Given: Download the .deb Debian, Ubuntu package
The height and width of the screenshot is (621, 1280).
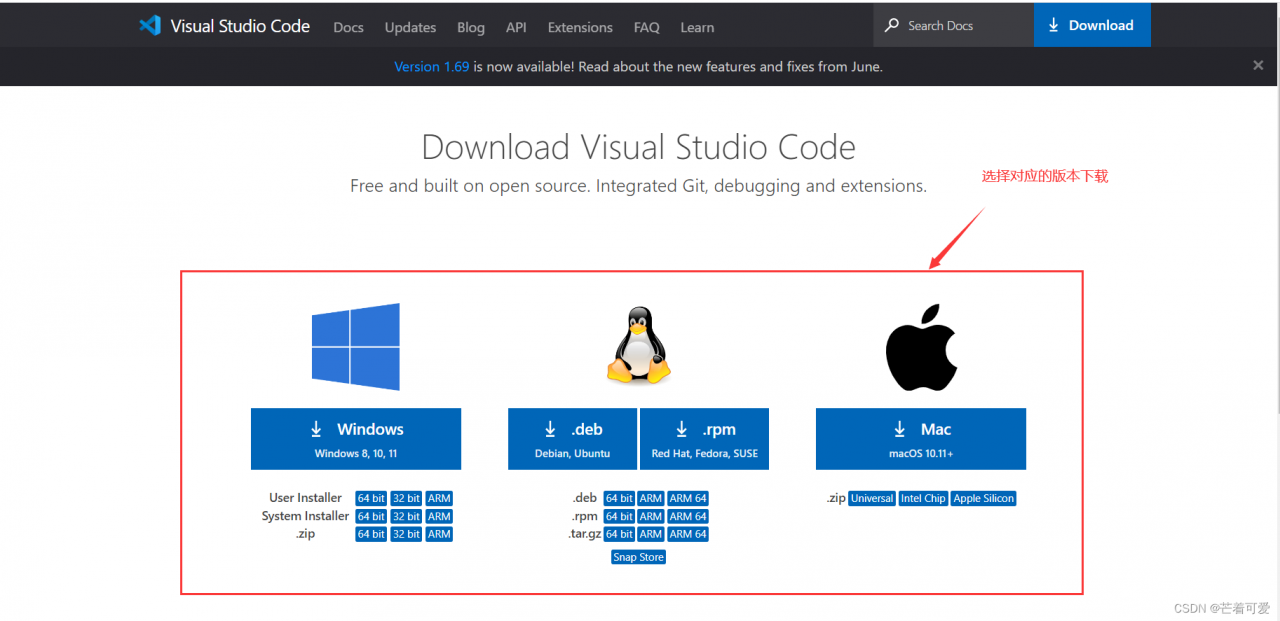Looking at the screenshot, I should 572,438.
